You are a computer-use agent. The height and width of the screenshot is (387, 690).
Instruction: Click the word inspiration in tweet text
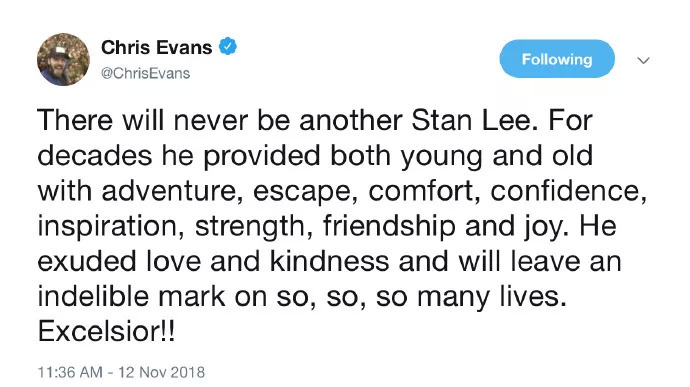point(111,226)
